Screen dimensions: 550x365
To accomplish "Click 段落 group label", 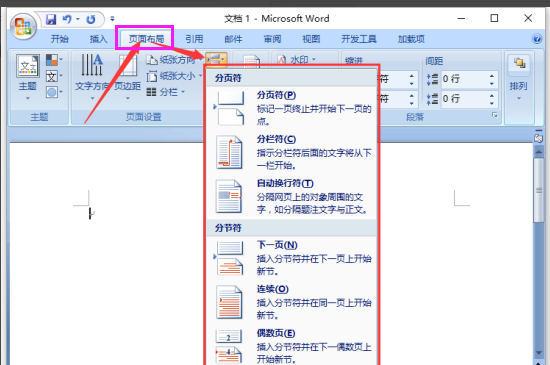I will 415,117.
